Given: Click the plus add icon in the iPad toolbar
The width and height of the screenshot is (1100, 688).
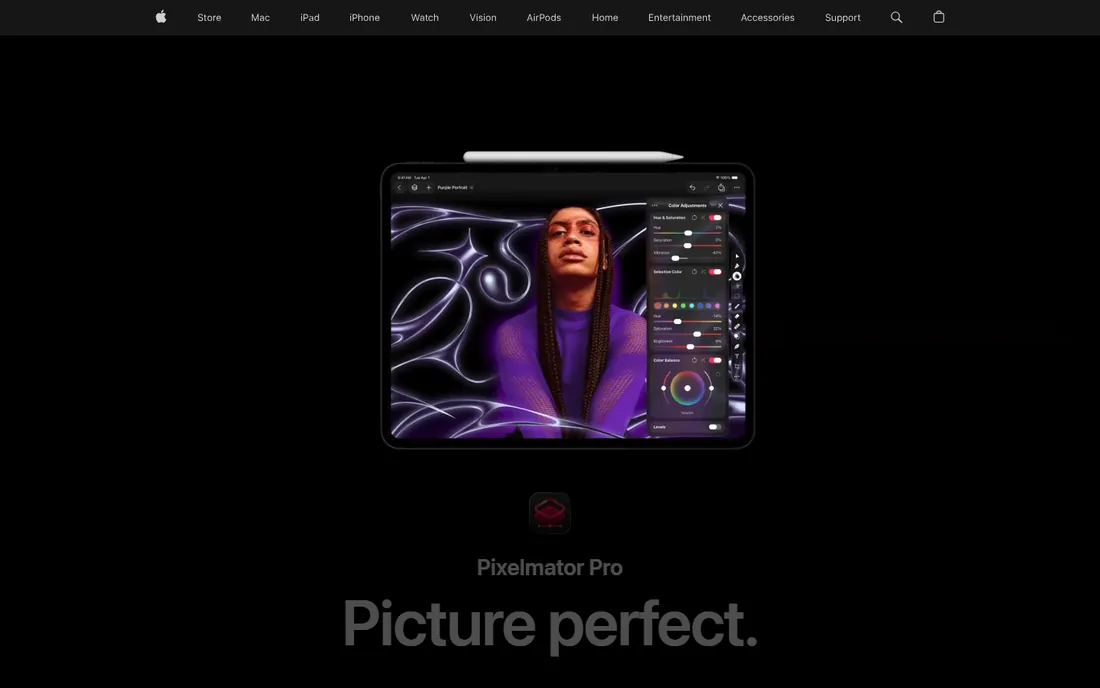Looking at the screenshot, I should (x=429, y=187).
